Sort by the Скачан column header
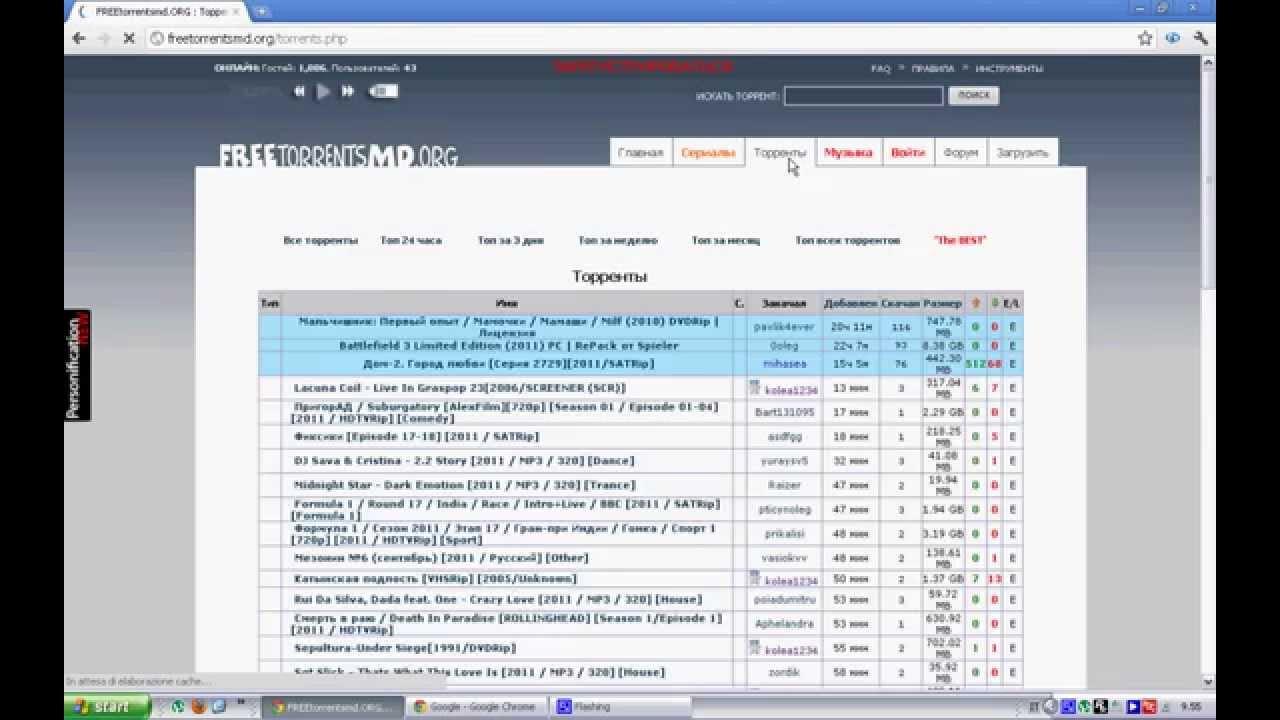Image resolution: width=1280 pixels, height=720 pixels. coord(900,303)
